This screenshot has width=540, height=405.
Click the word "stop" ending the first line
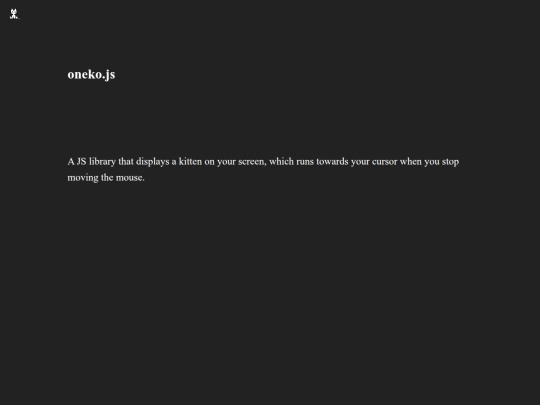coord(450,162)
